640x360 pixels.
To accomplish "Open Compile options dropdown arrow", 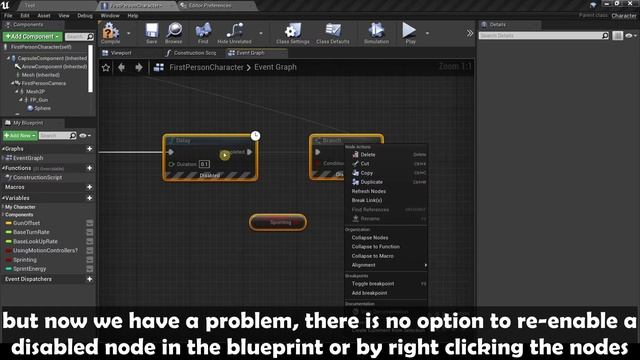I will tap(129, 33).
